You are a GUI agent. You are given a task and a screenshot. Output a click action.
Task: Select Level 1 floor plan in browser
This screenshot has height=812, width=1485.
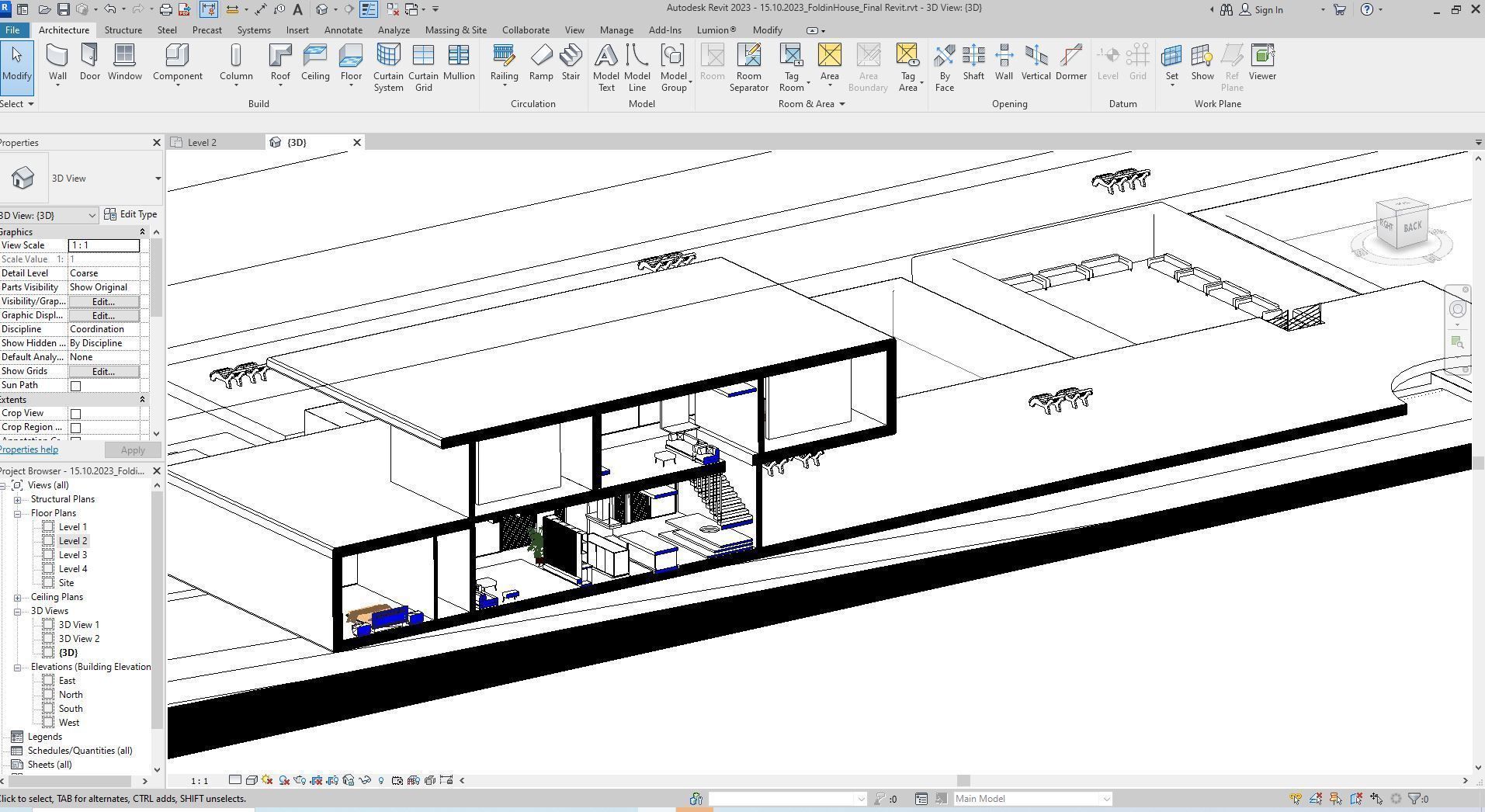point(73,527)
